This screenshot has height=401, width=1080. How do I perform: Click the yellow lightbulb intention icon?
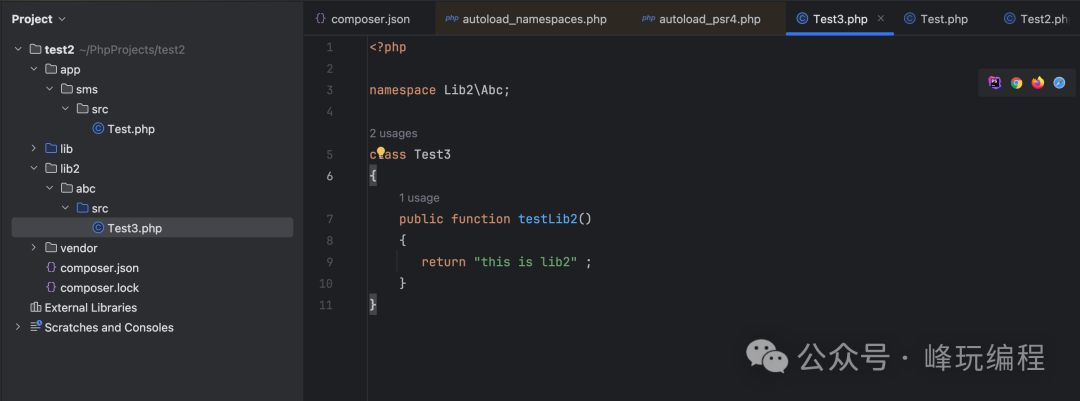(x=381, y=153)
